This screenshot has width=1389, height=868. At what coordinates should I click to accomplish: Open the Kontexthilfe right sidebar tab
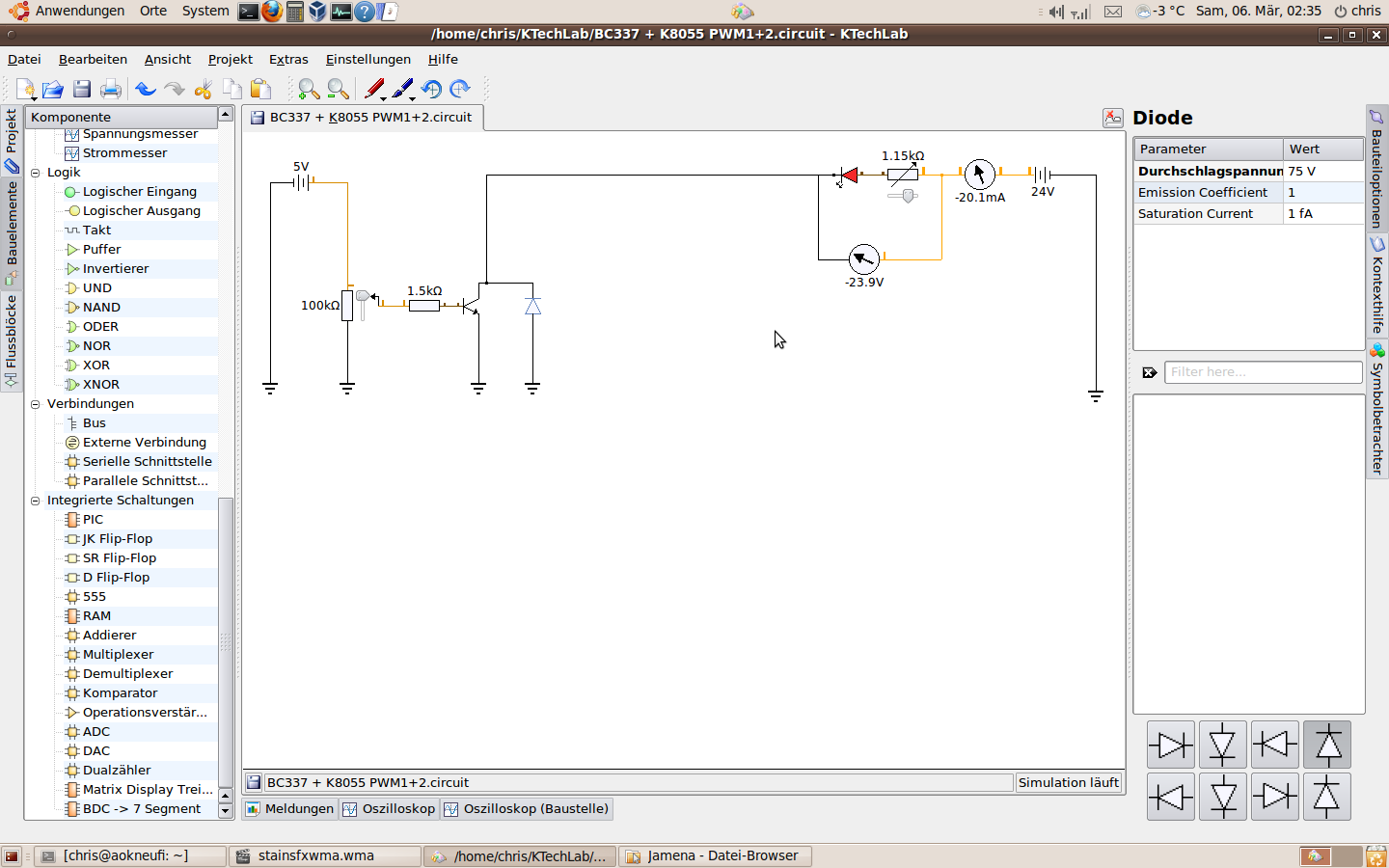[x=1377, y=285]
